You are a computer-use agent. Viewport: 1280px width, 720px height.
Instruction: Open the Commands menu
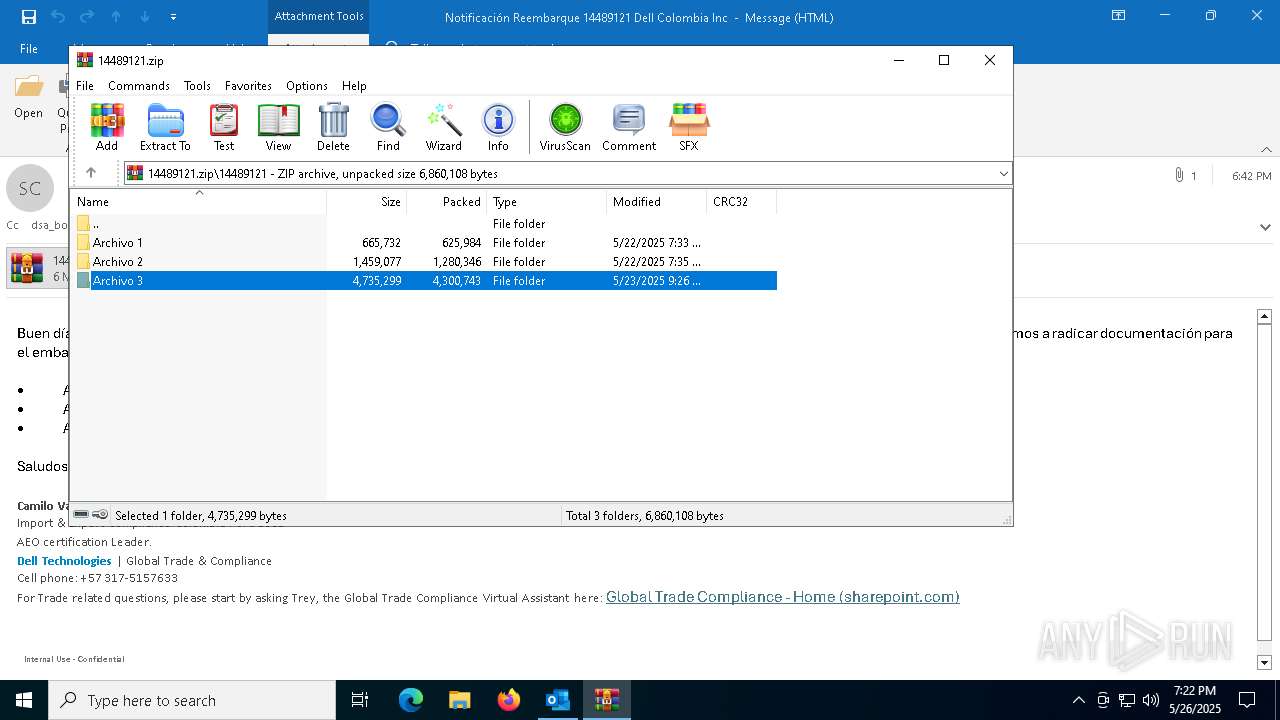click(139, 86)
